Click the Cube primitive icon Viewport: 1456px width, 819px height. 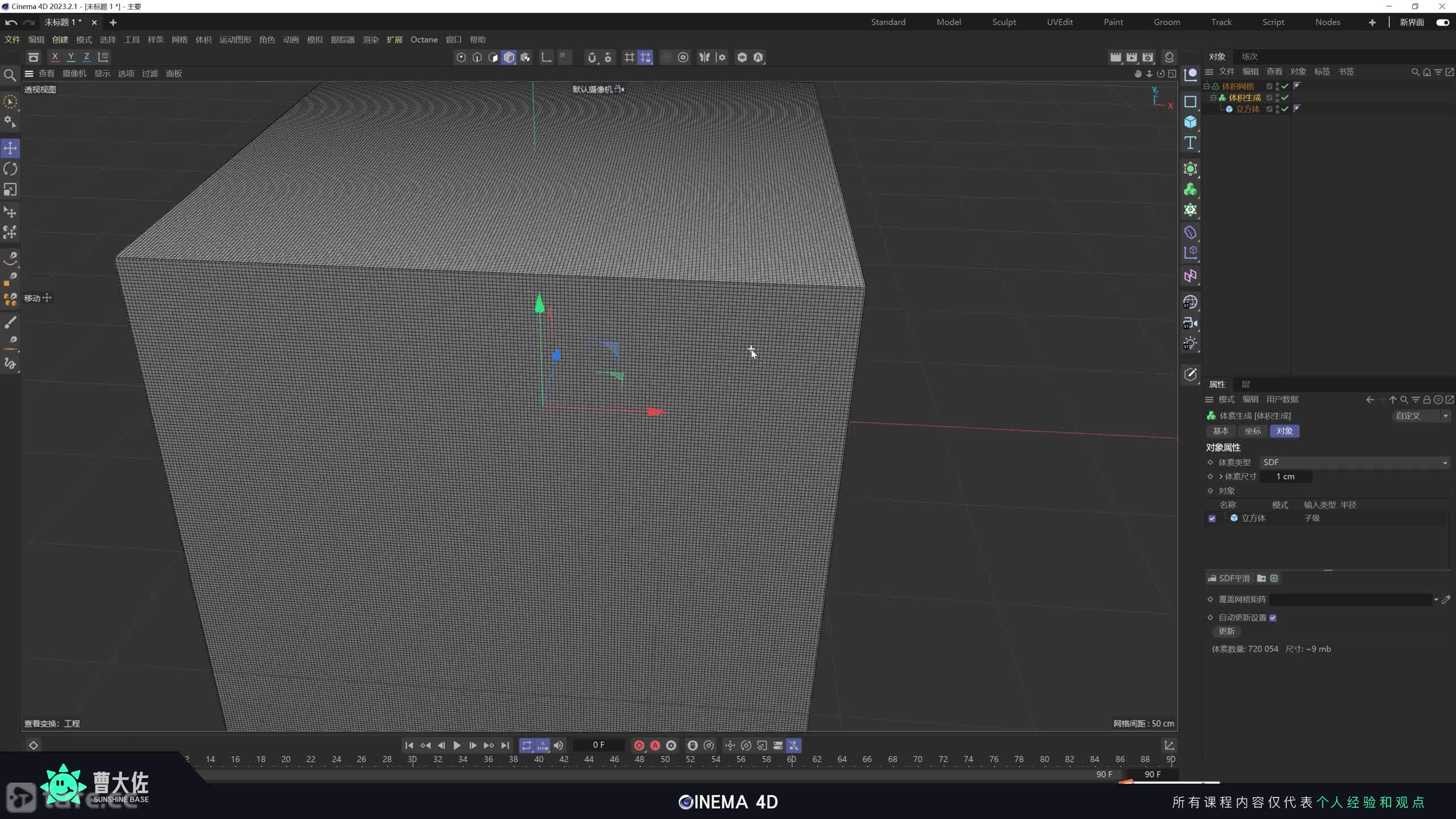tap(1190, 122)
